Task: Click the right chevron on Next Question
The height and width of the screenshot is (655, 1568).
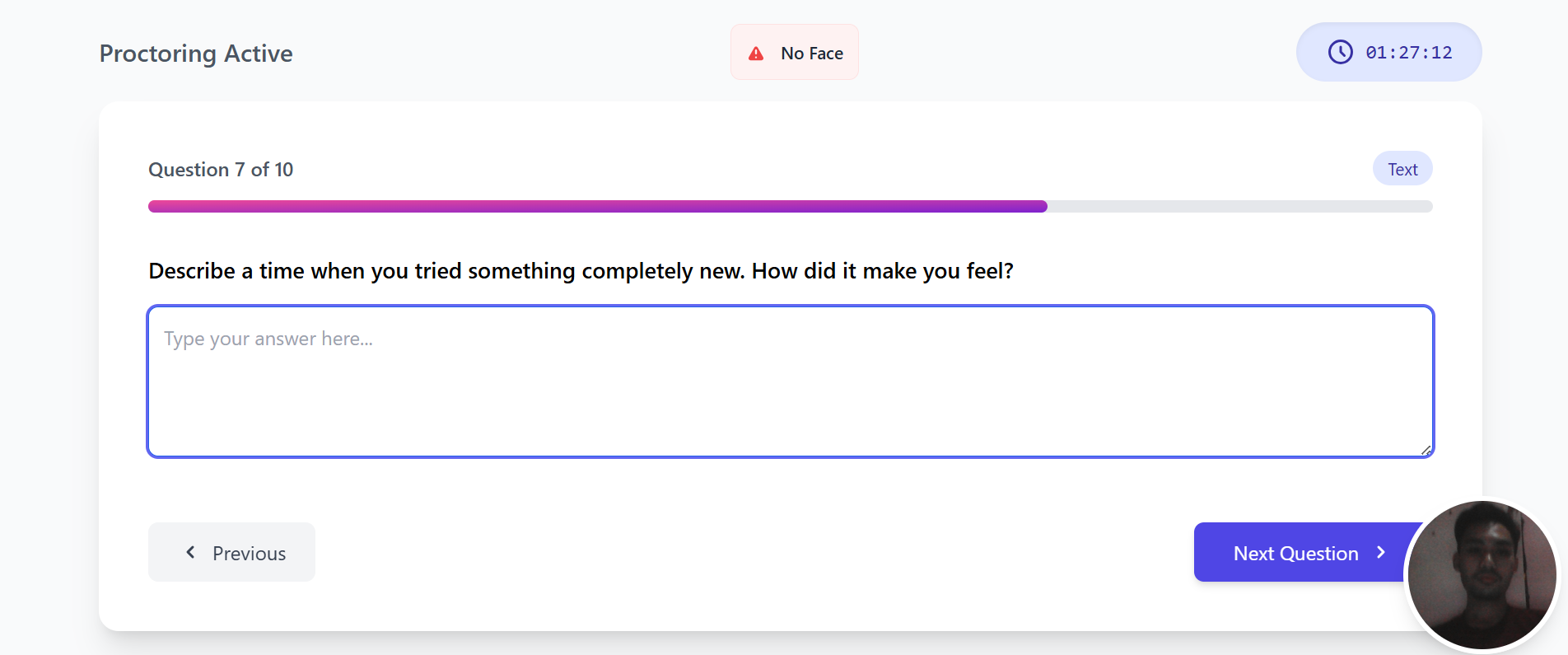Action: (1381, 552)
